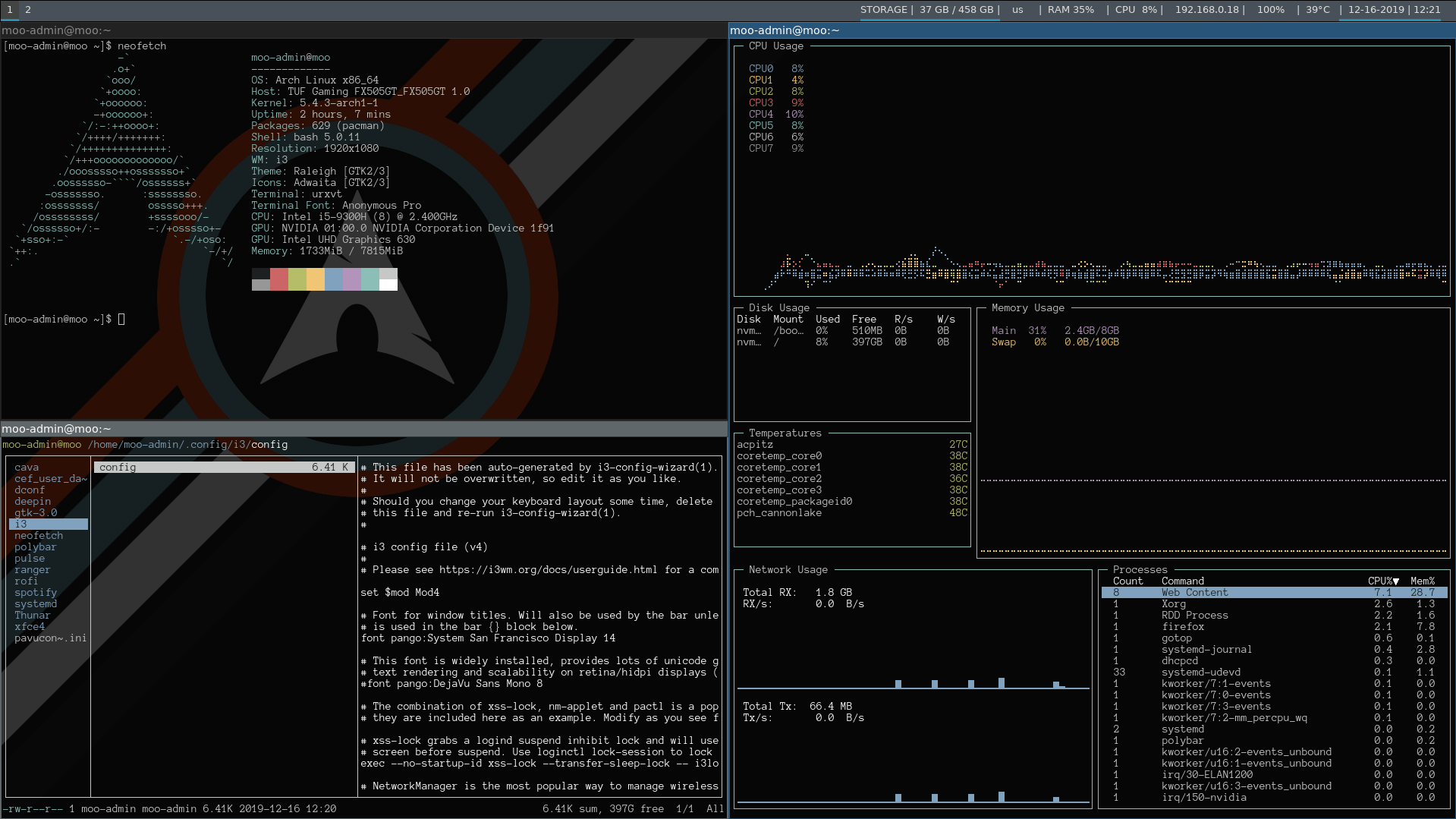This screenshot has height=819, width=1456.
Task: Select the irq/150-nvidia process row
Action: [1275, 798]
